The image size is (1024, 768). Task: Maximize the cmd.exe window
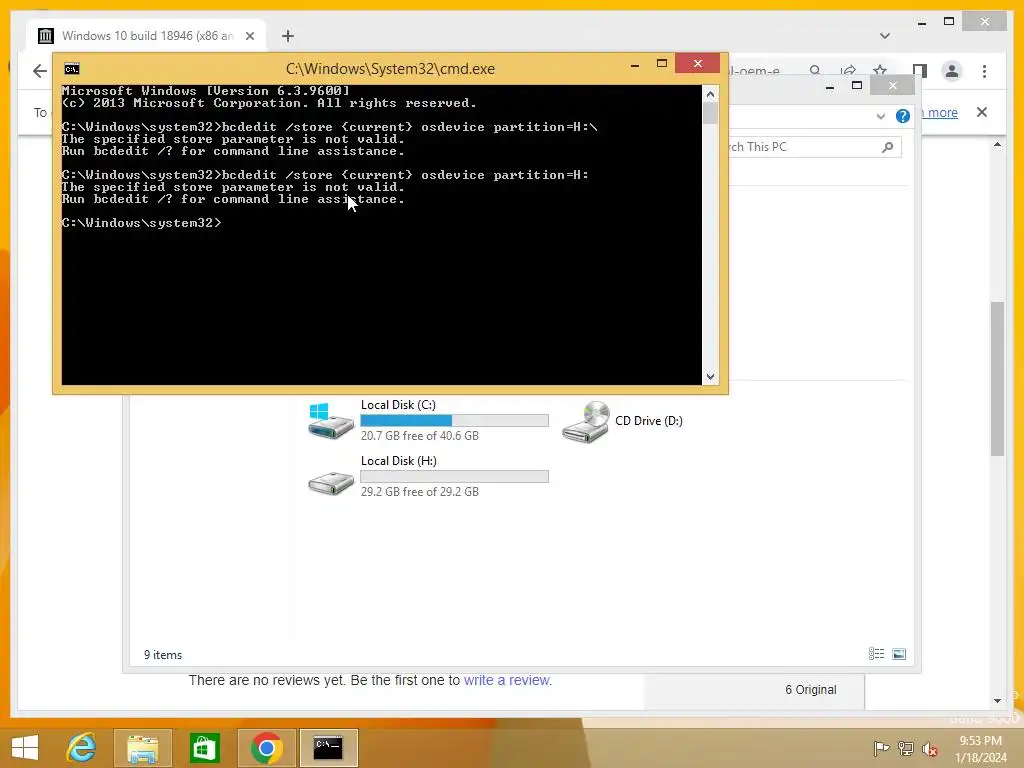point(662,63)
